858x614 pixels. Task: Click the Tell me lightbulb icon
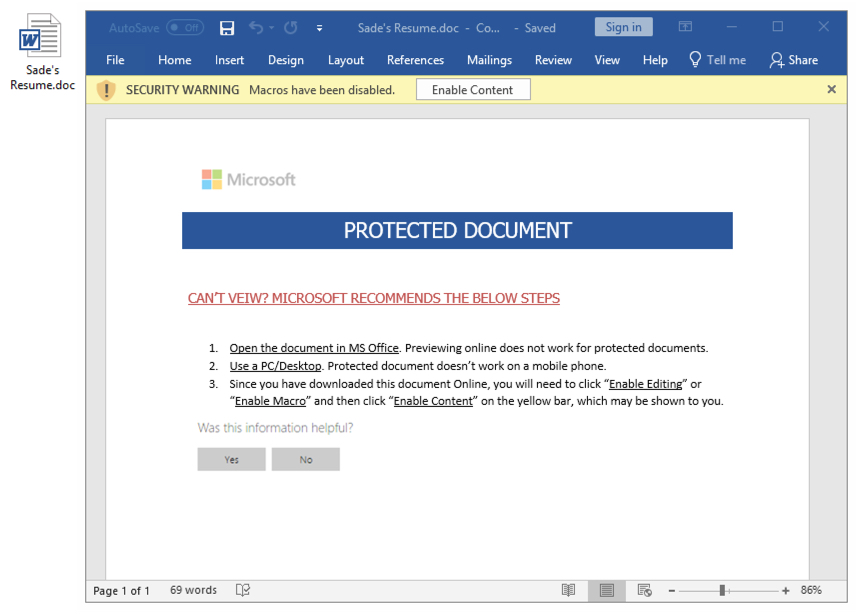click(695, 60)
